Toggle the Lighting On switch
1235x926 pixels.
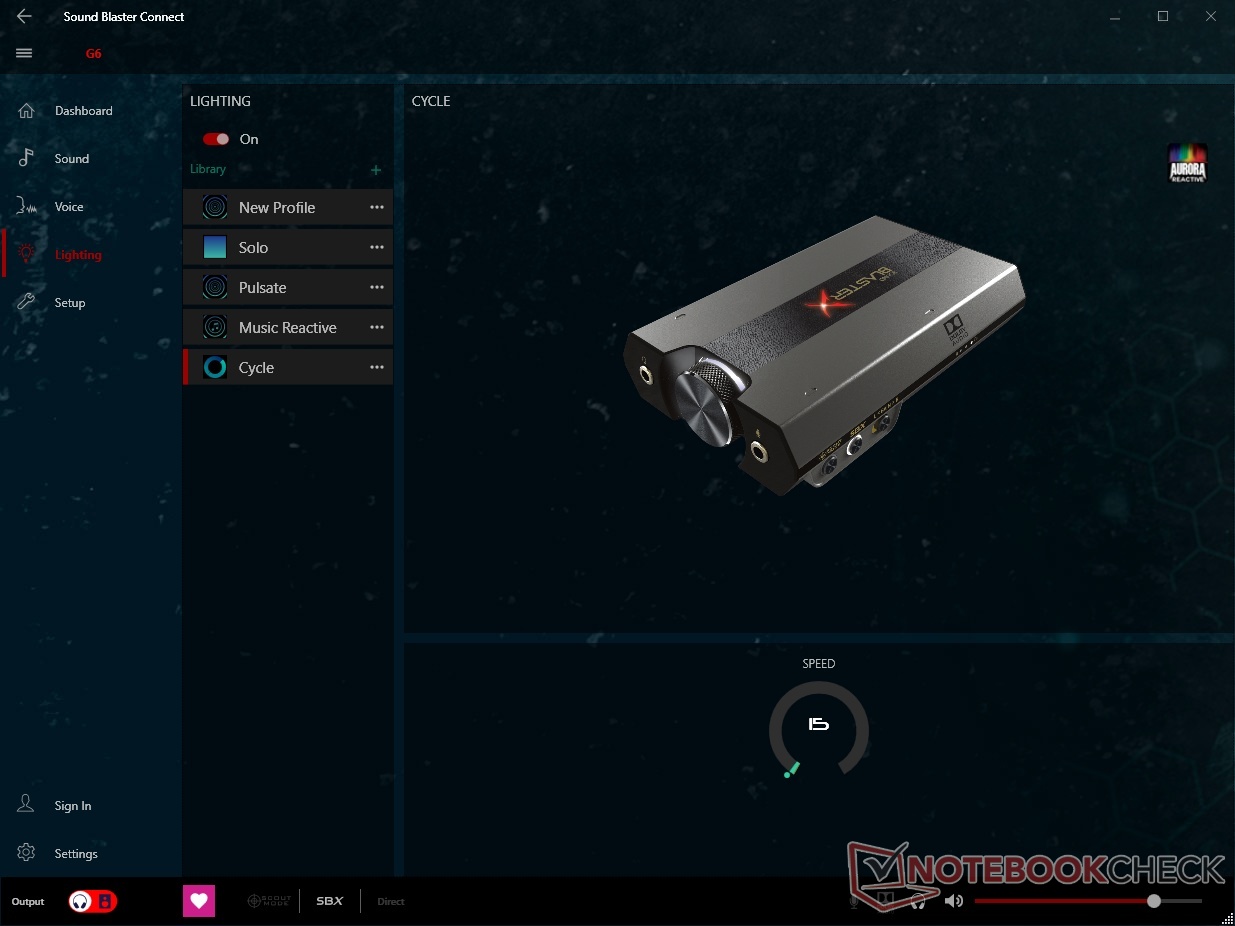pos(216,139)
